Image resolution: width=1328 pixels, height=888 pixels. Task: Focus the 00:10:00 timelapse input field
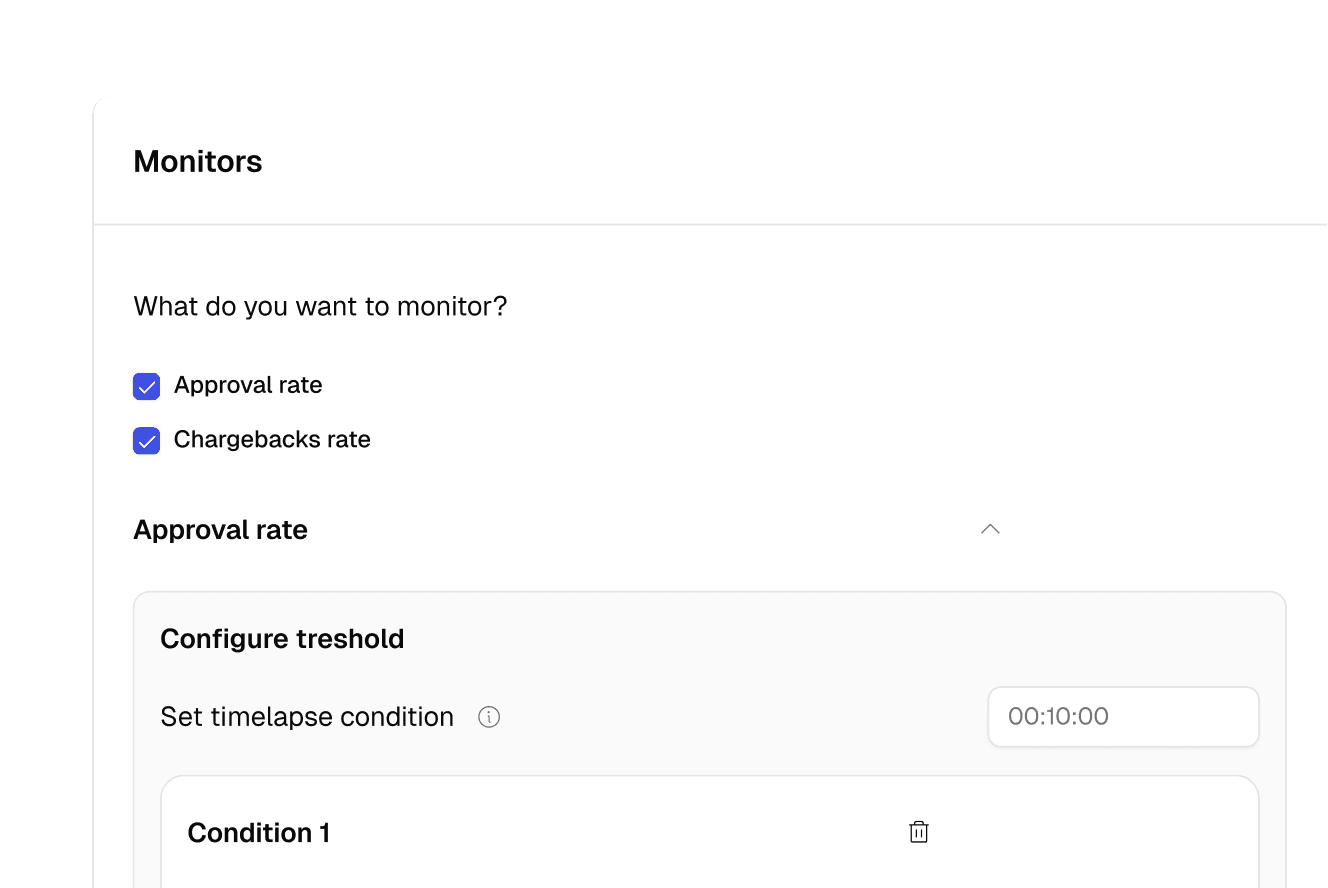(x=1123, y=716)
